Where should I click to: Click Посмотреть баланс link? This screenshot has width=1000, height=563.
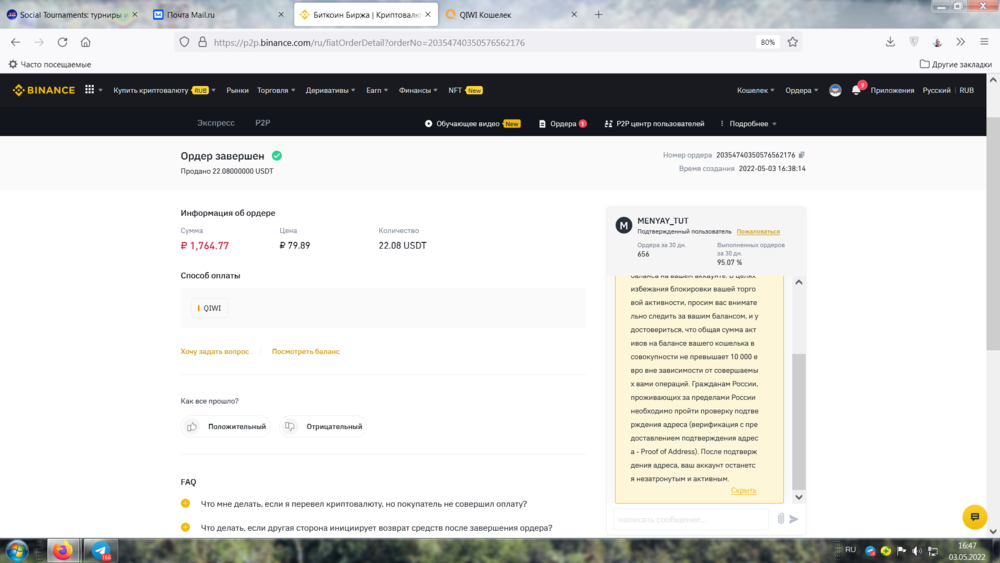[305, 351]
